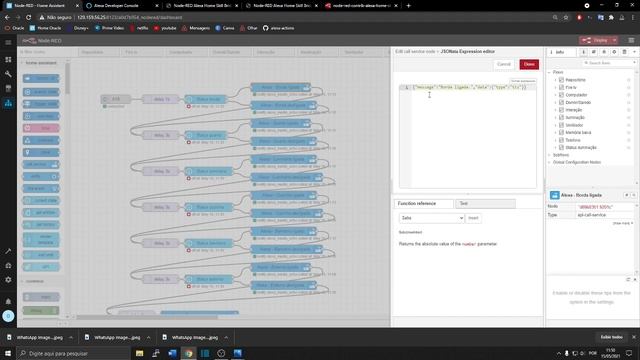Expand the Subflows tree section
The image size is (640, 360).
[549, 155]
